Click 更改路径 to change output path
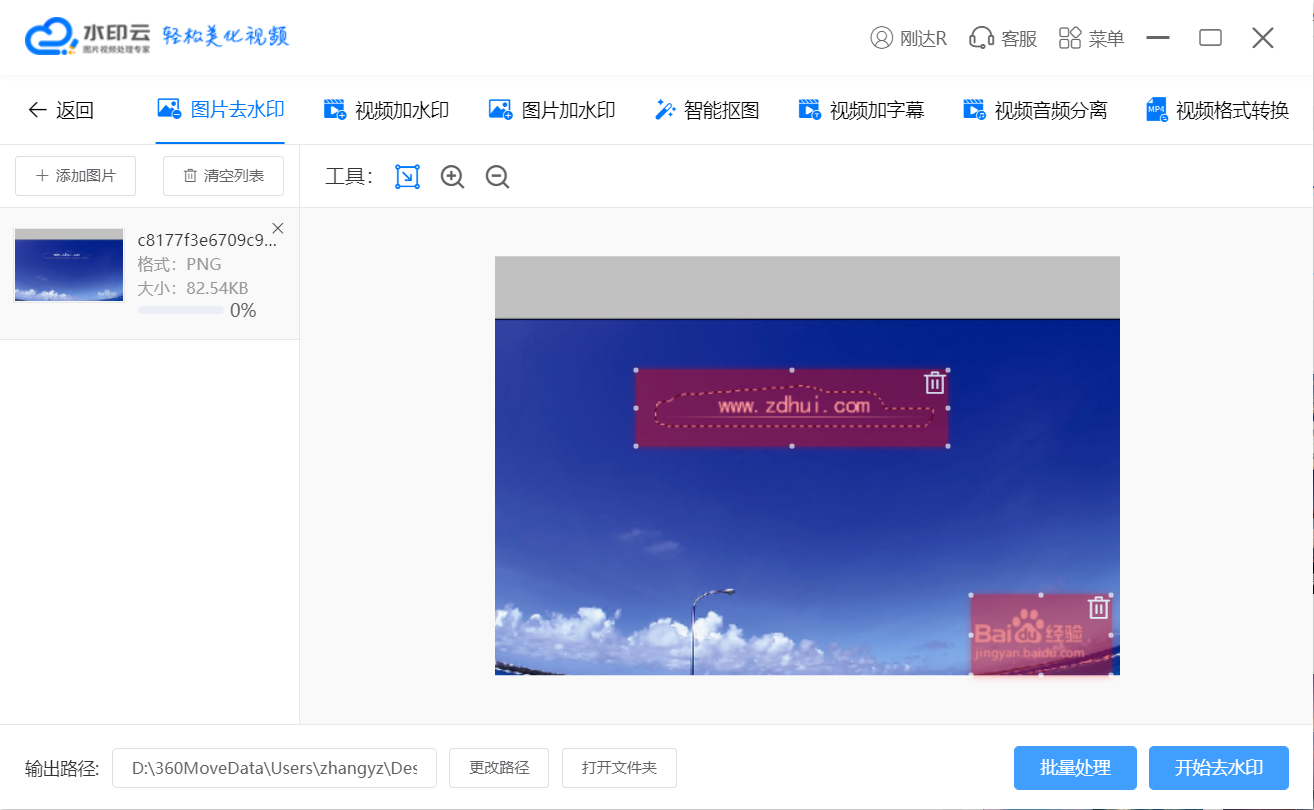Viewport: 1314px width, 810px height. click(499, 768)
